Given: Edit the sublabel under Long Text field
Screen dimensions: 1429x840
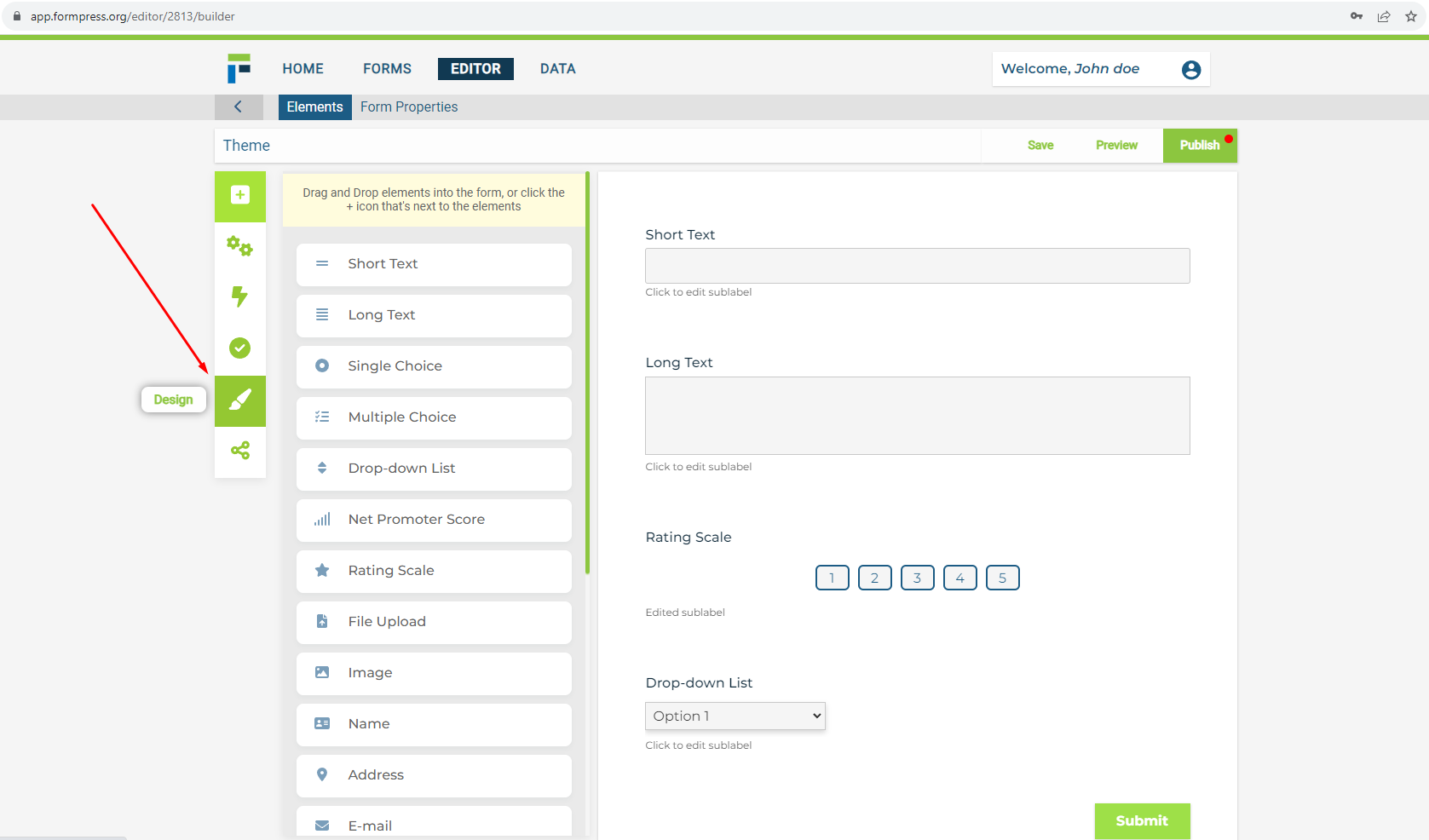Looking at the screenshot, I should tap(699, 467).
